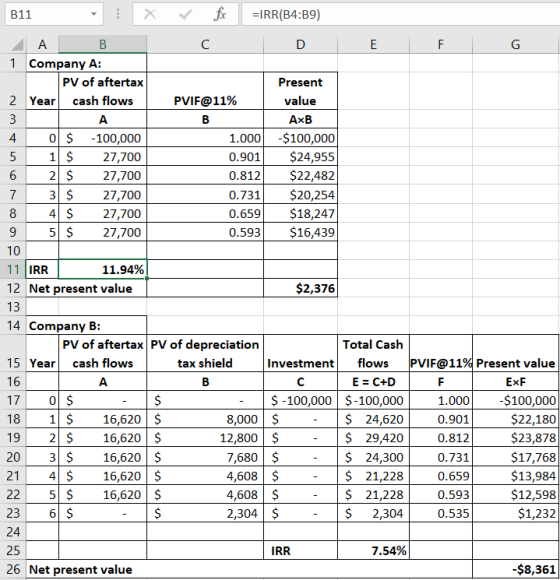Click the Enter checkmark icon in formula bar

click(185, 14)
